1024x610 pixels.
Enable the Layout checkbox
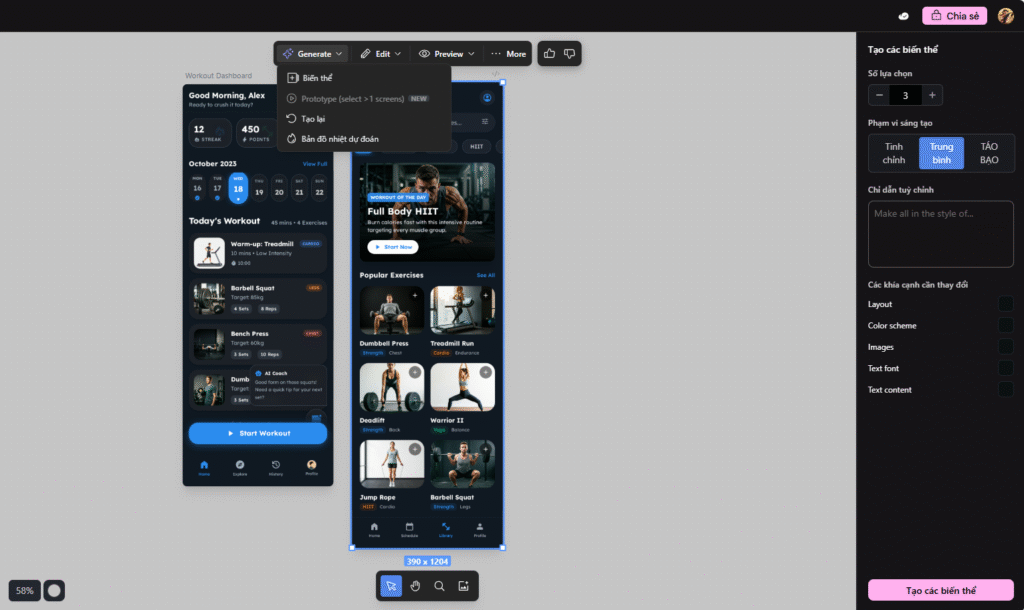coord(1005,304)
